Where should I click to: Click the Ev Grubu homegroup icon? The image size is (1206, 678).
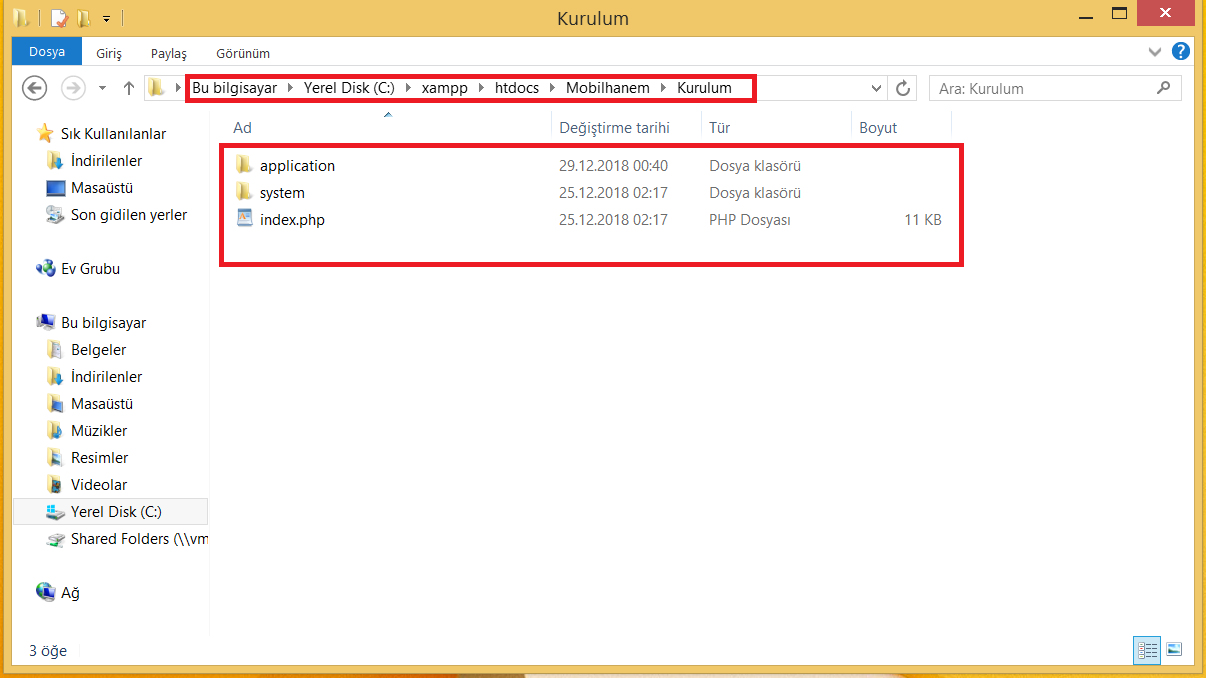46,268
